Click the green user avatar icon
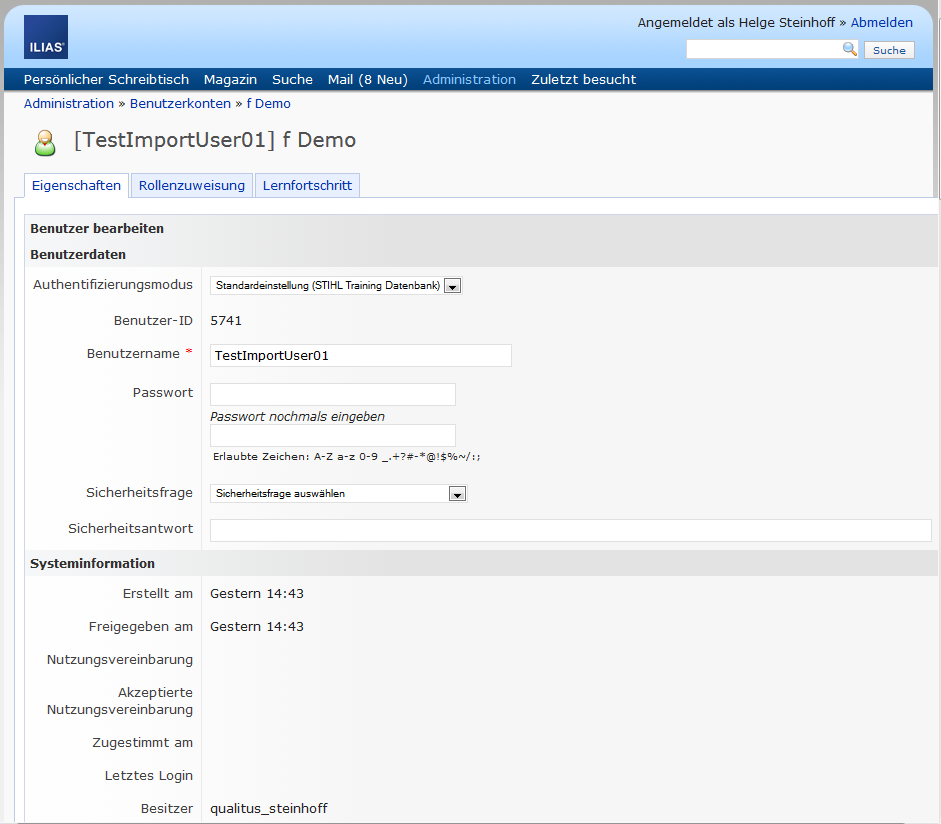Viewport: 941px width, 824px height. point(45,143)
